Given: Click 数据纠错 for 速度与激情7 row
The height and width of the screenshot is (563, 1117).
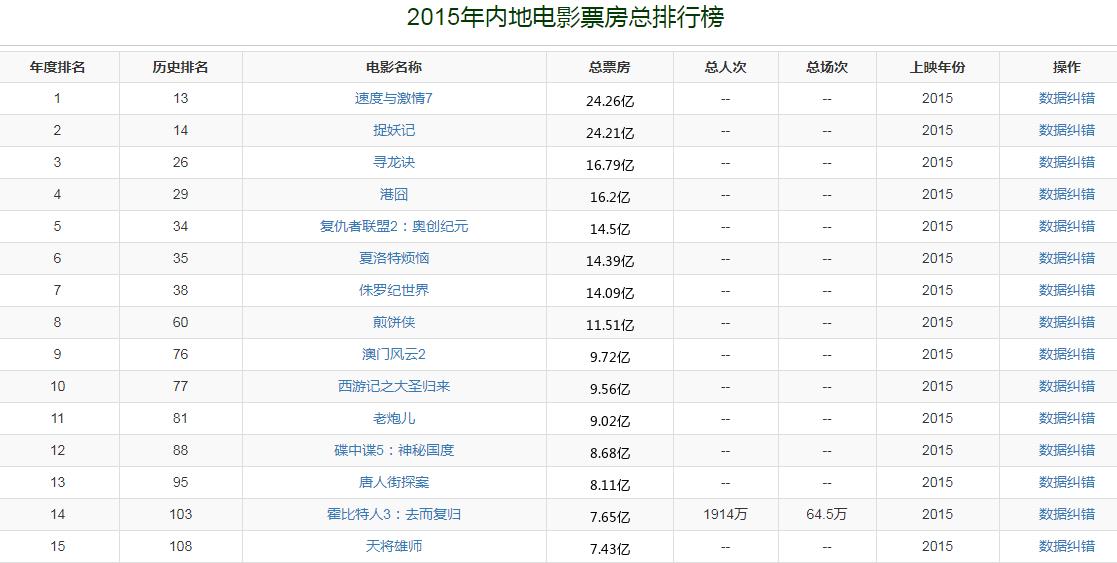Looking at the screenshot, I should [1066, 98].
